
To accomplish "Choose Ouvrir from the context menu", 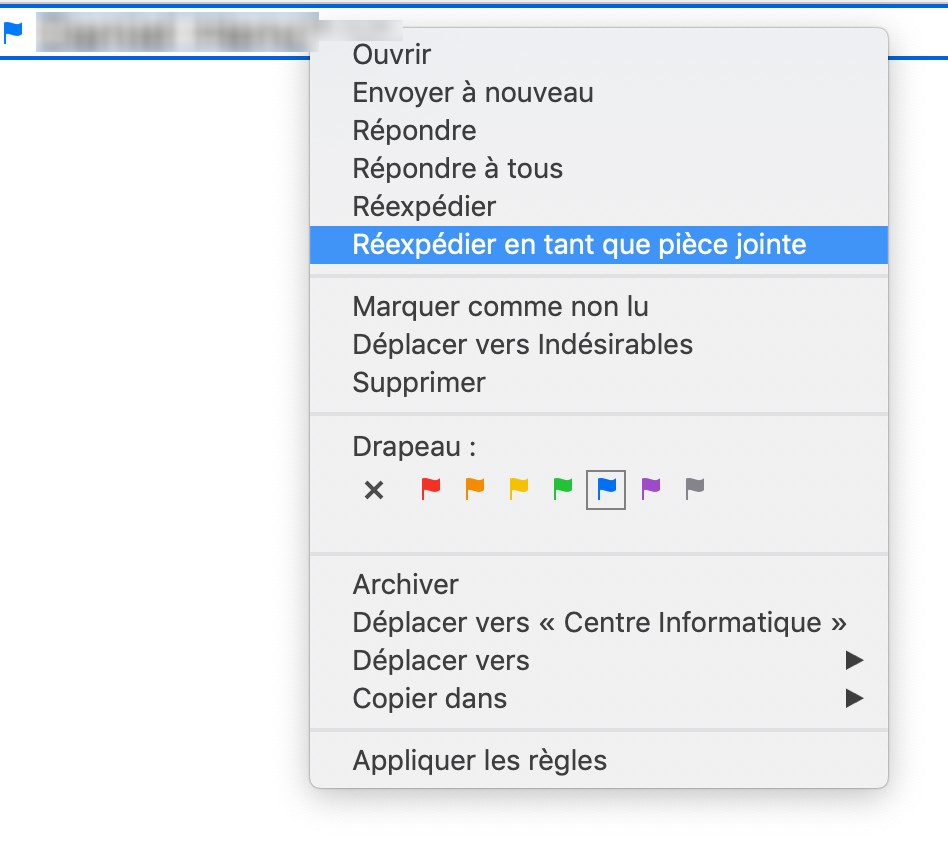I will pos(391,55).
